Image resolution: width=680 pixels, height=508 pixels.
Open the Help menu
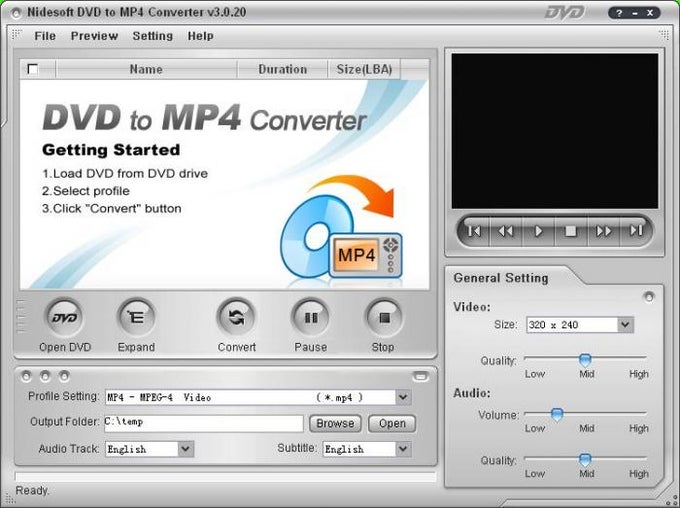pyautogui.click(x=200, y=36)
